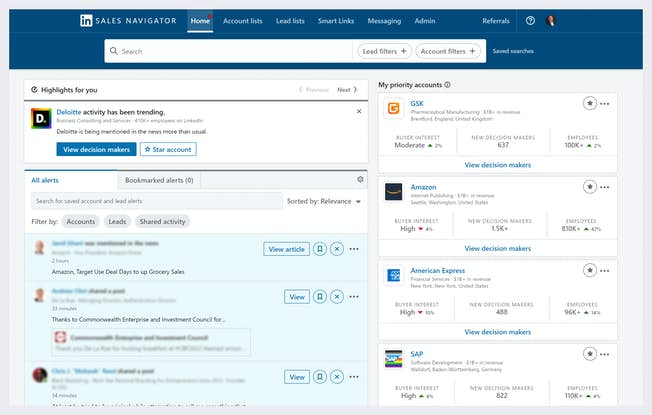Open the Saved searches link
Screen dimensions: 652x415
tap(513, 51)
